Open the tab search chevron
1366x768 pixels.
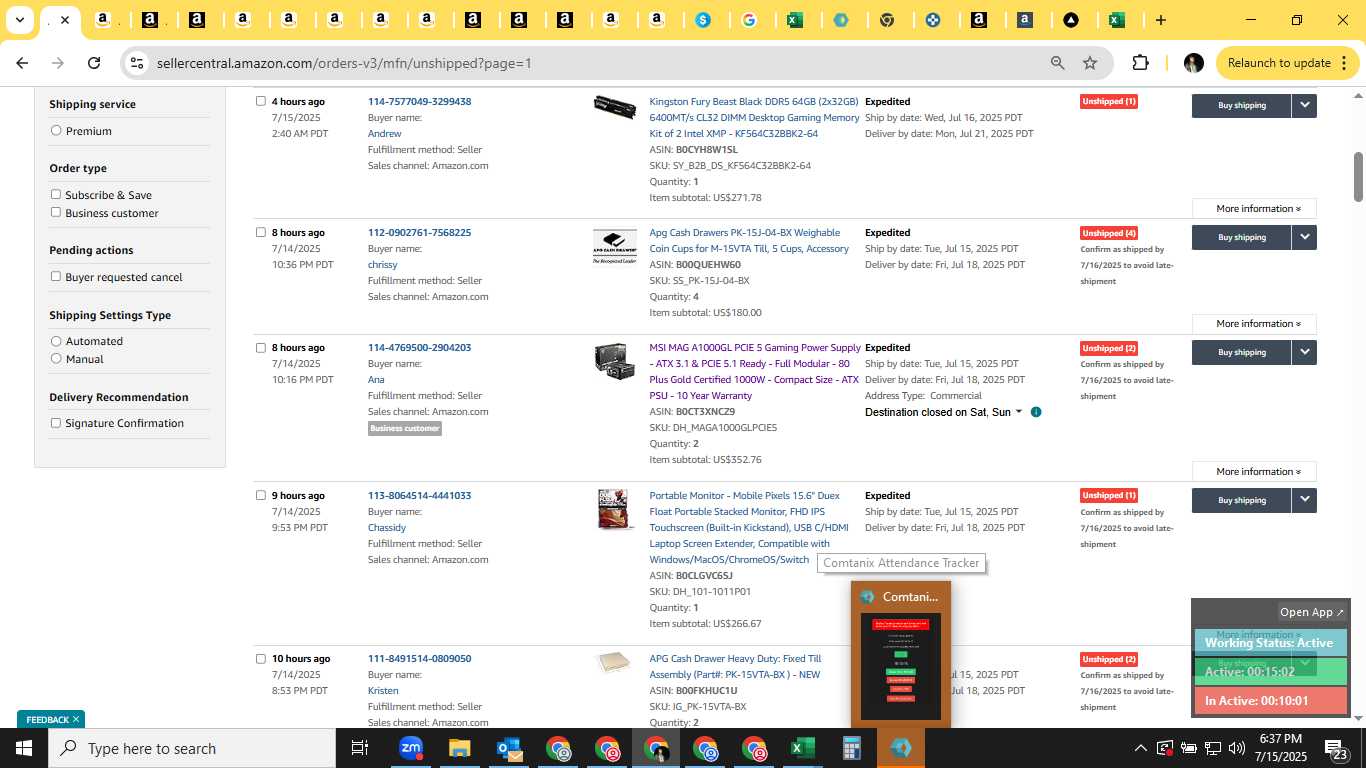pos(19,20)
